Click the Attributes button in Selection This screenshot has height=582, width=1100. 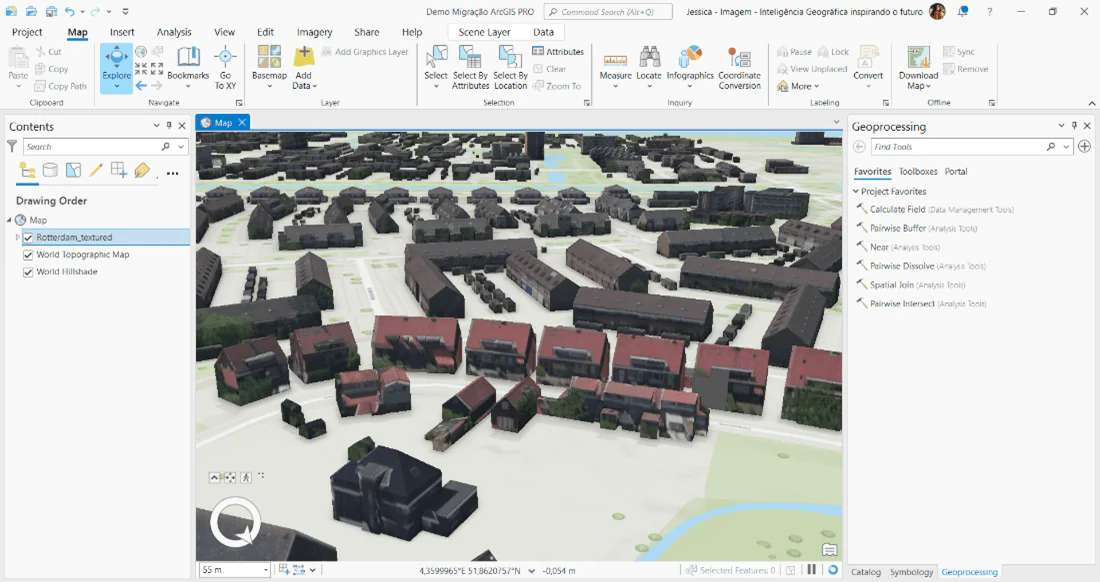point(558,52)
